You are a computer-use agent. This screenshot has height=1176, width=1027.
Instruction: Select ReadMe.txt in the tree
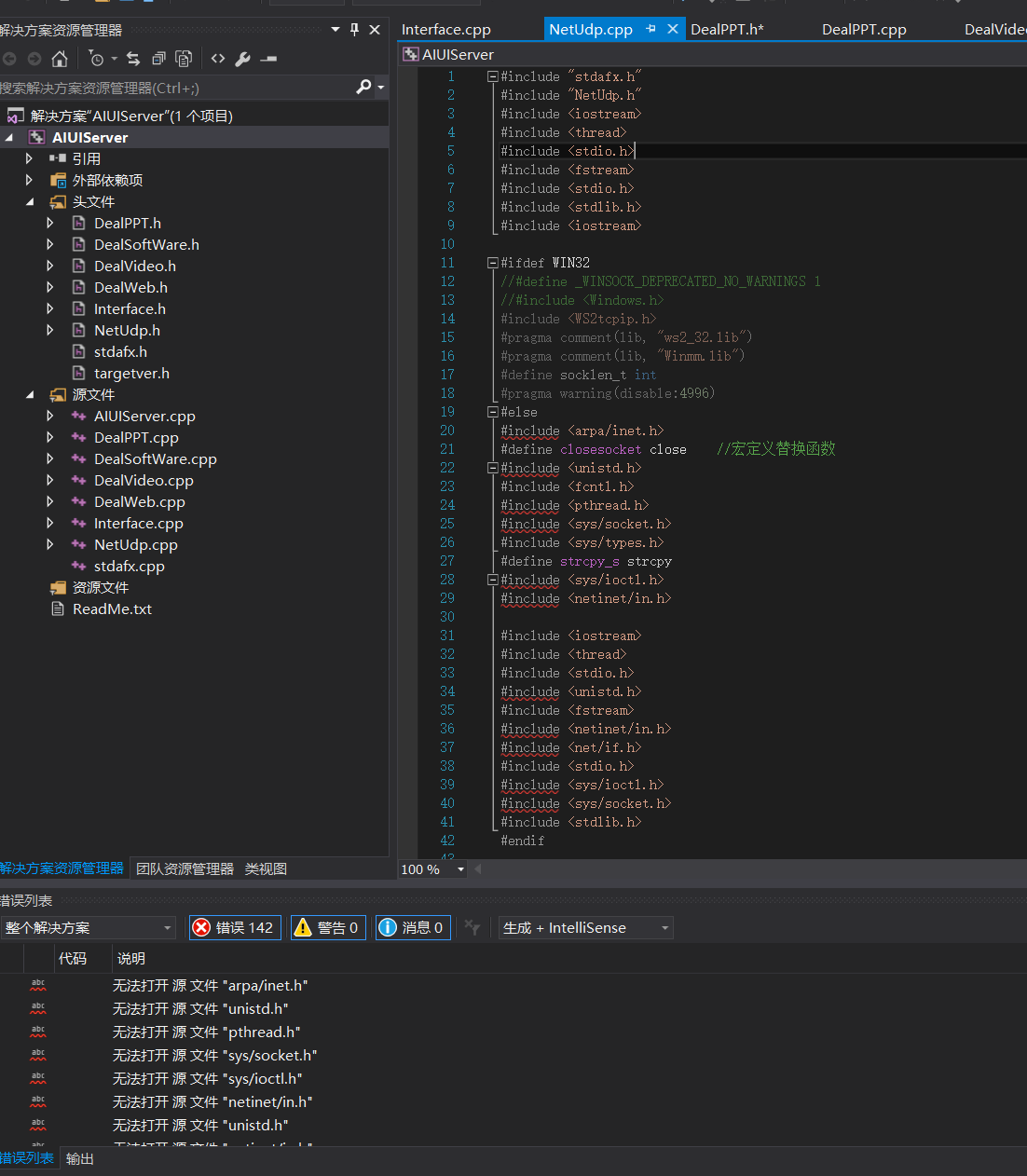pyautogui.click(x=112, y=609)
